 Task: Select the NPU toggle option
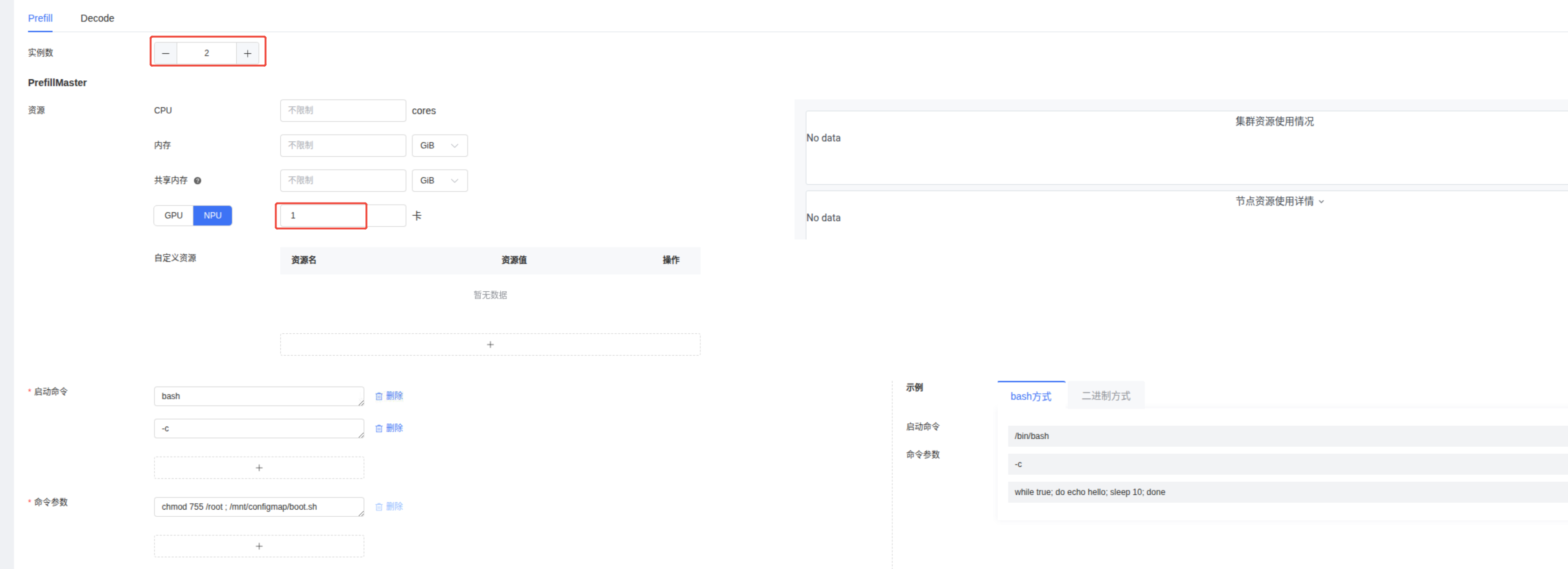pos(213,216)
